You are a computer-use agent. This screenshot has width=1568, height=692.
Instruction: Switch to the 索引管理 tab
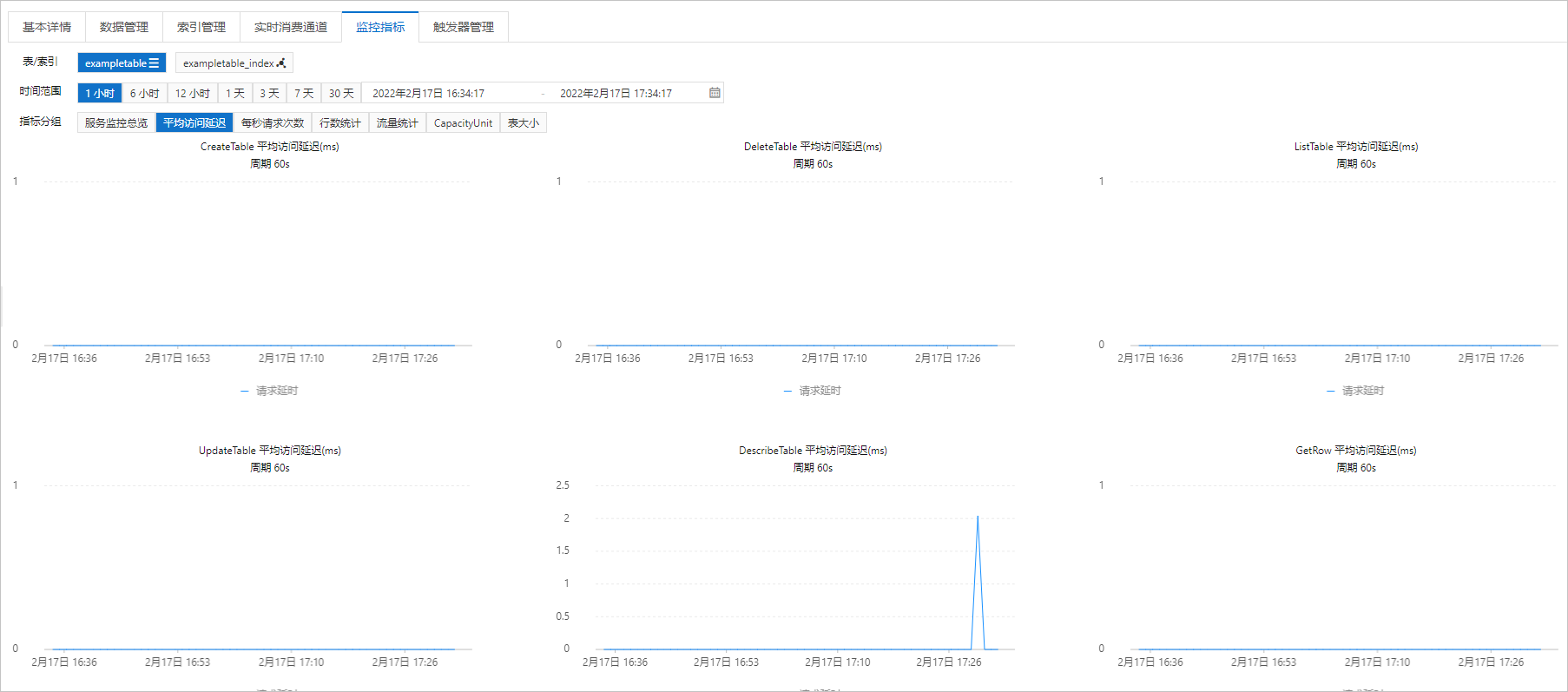click(x=201, y=27)
